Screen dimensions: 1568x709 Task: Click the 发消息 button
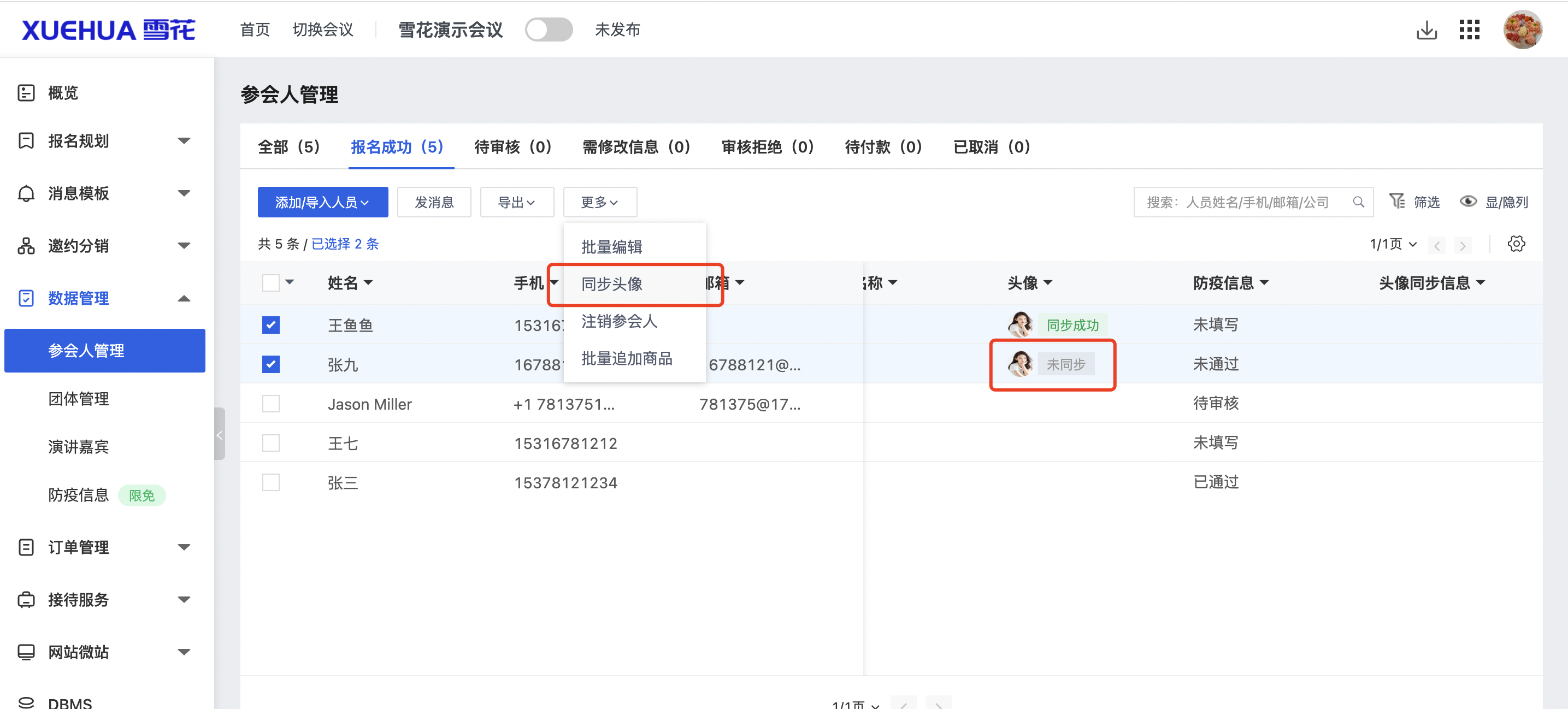coord(434,202)
